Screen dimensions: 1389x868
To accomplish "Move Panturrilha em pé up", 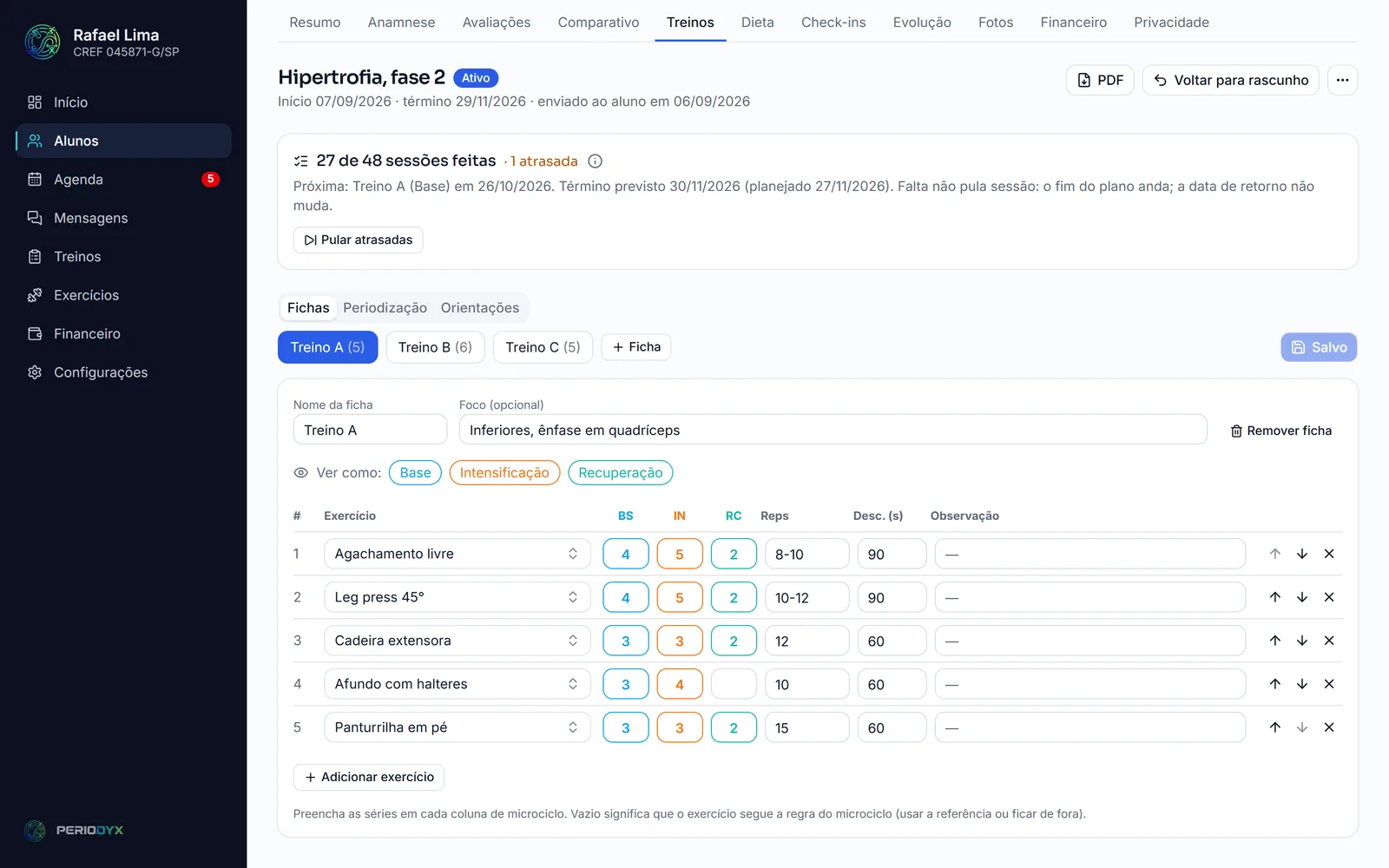I will tap(1274, 727).
